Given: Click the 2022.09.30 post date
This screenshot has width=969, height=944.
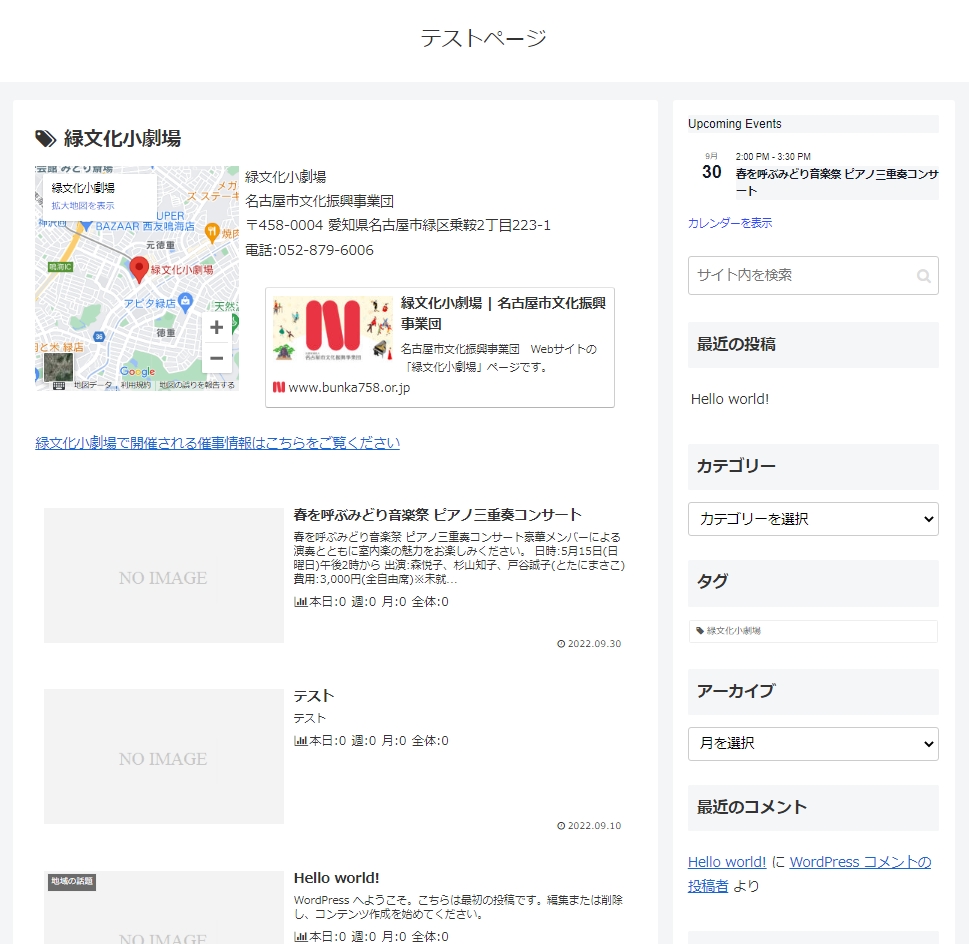Looking at the screenshot, I should [595, 644].
